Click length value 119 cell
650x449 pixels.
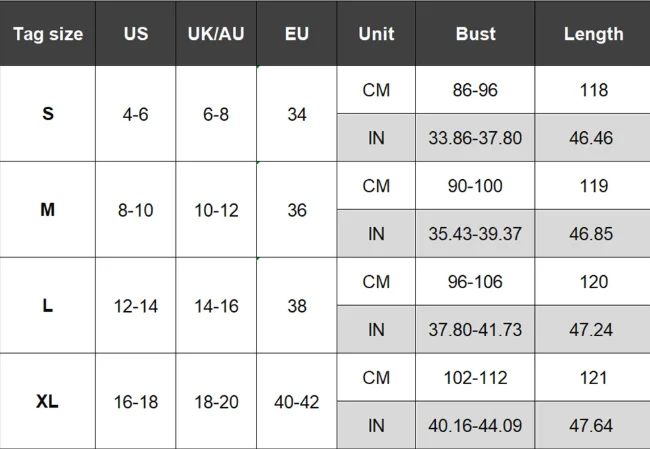[x=593, y=186]
